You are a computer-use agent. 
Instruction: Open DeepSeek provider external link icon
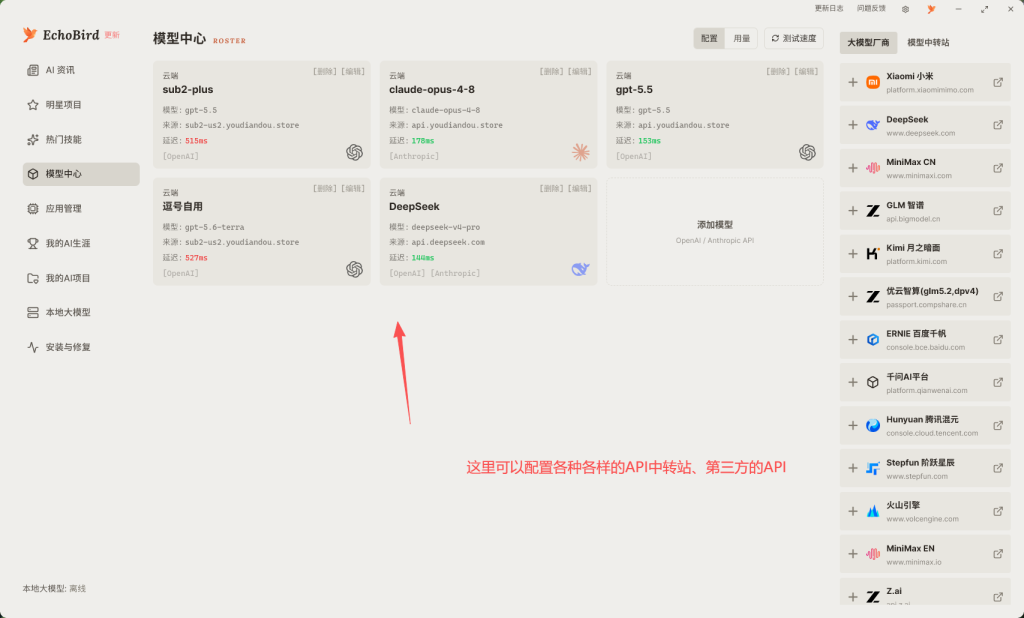pyautogui.click(x=998, y=125)
